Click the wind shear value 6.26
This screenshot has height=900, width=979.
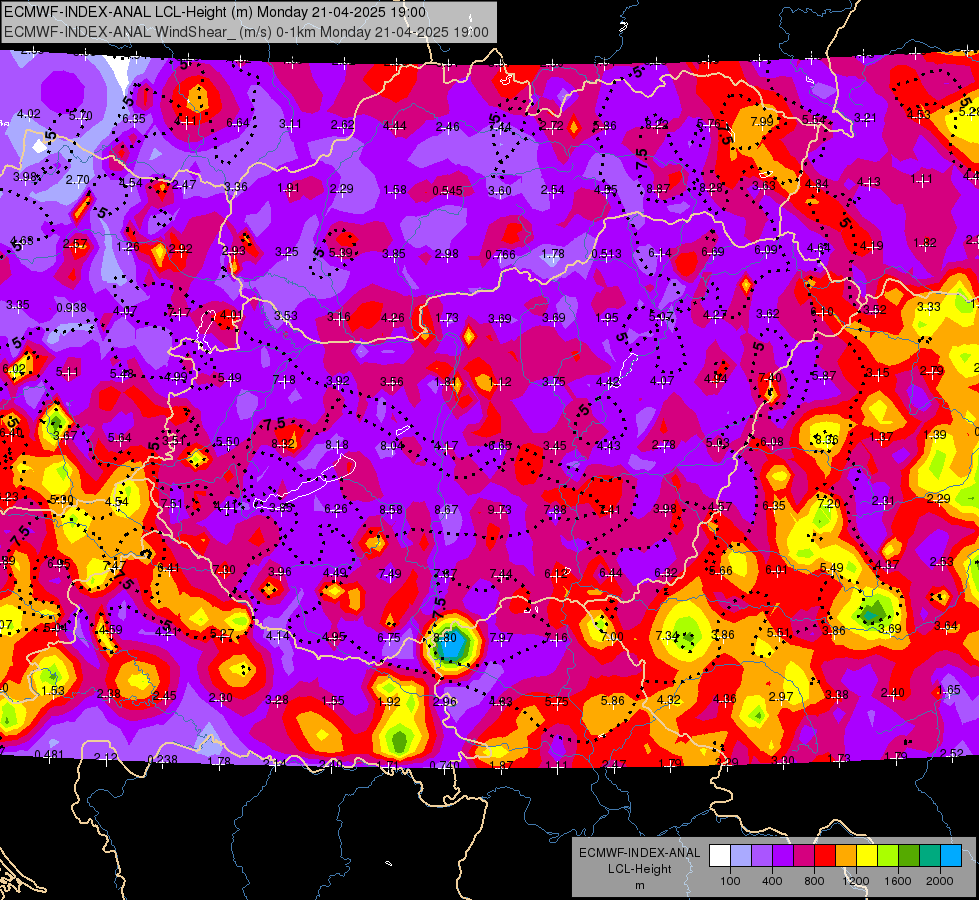336,509
